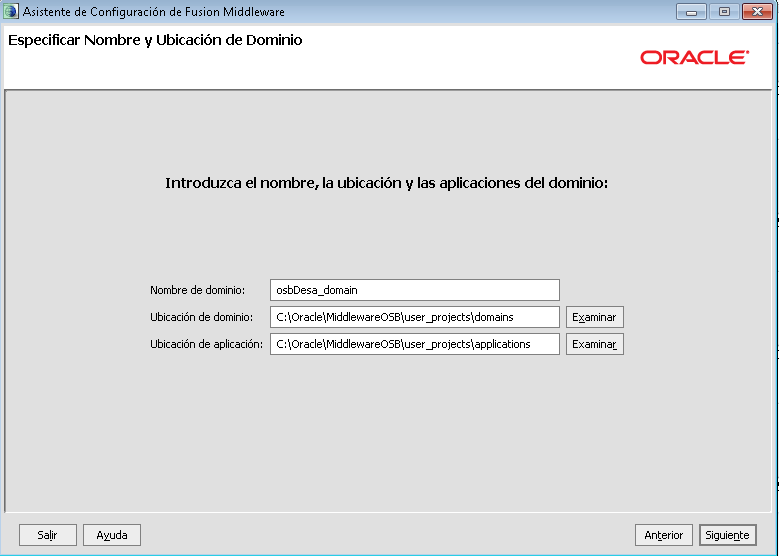Click heading 'Especificar Nombre y Ubicación de Dominio'

pyautogui.click(x=155, y=40)
